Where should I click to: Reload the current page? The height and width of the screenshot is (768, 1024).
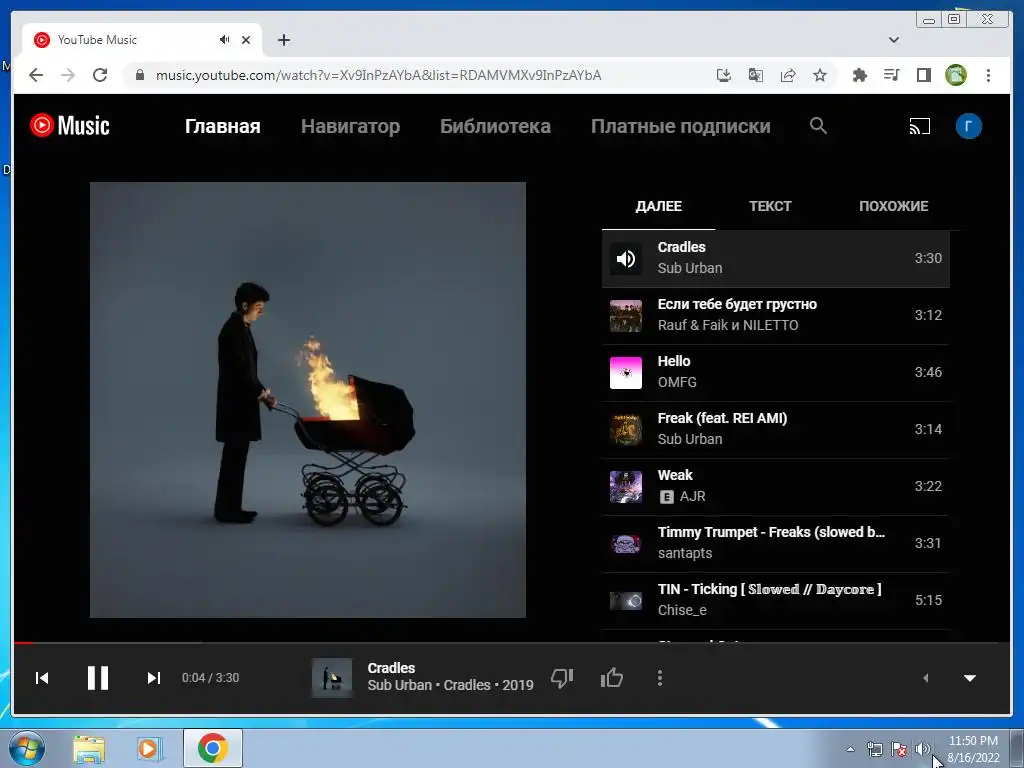click(x=100, y=75)
